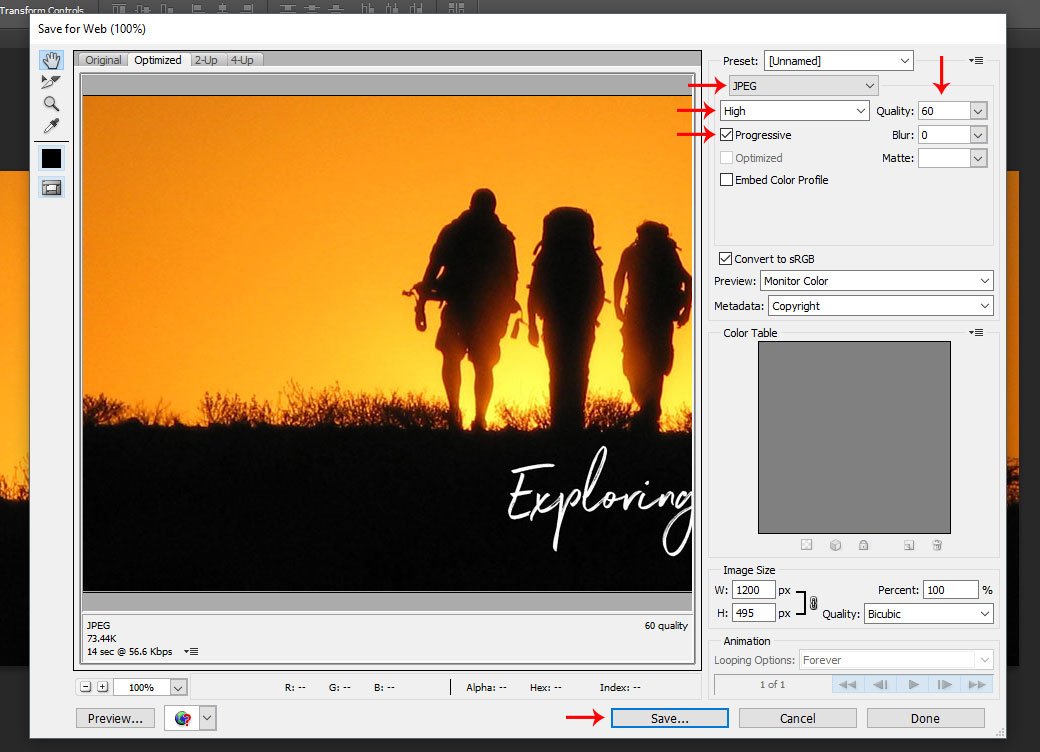Click the black eyedropper color swatch
Image resolution: width=1040 pixels, height=752 pixels.
point(51,158)
